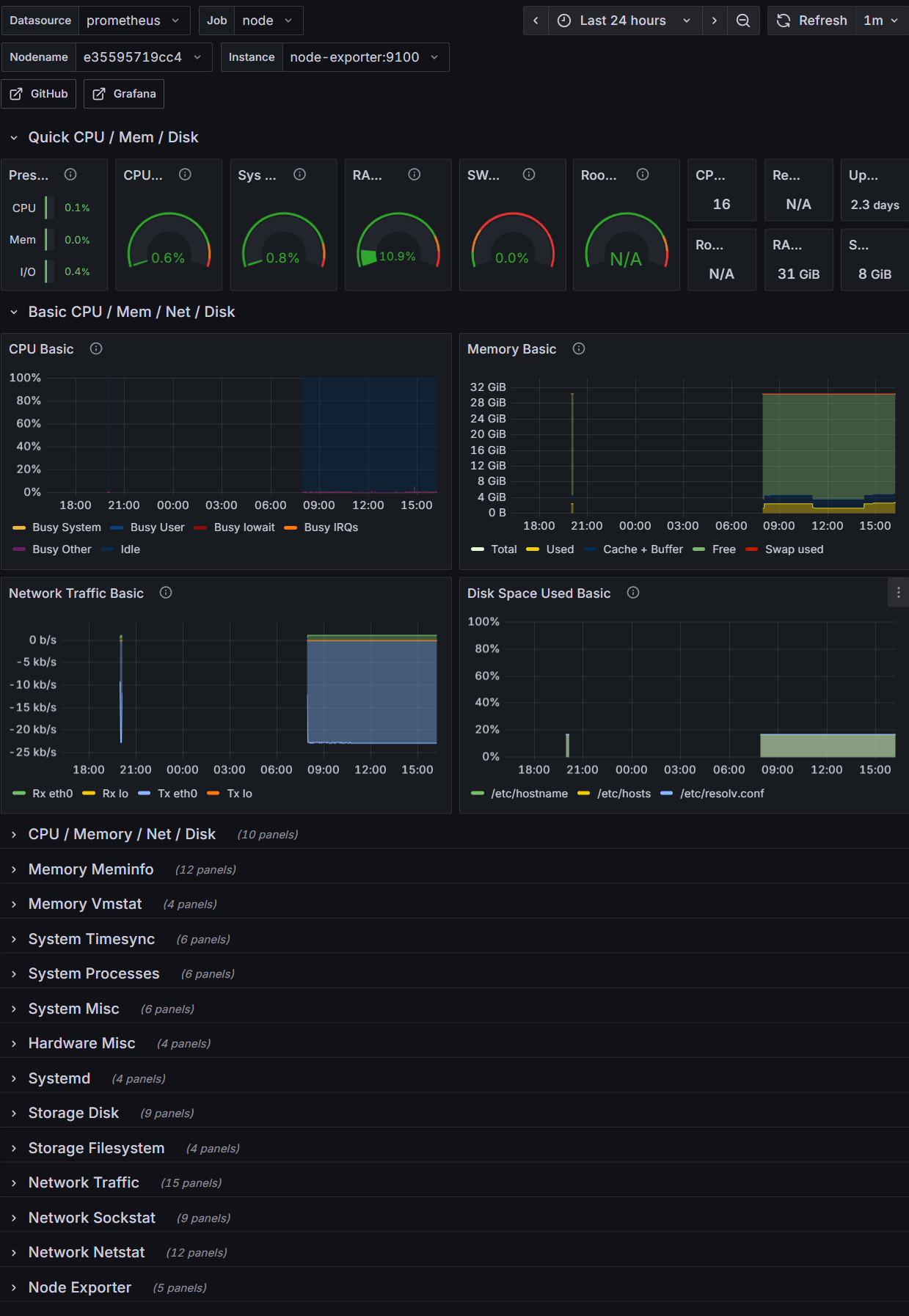909x1316 pixels.
Task: Click the zoom out time range icon
Action: tap(743, 21)
